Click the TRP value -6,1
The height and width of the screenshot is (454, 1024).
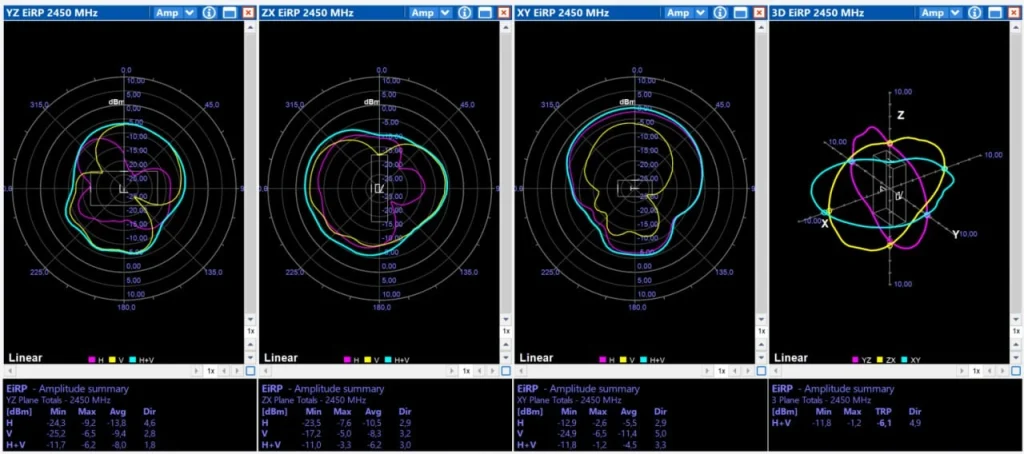click(882, 423)
